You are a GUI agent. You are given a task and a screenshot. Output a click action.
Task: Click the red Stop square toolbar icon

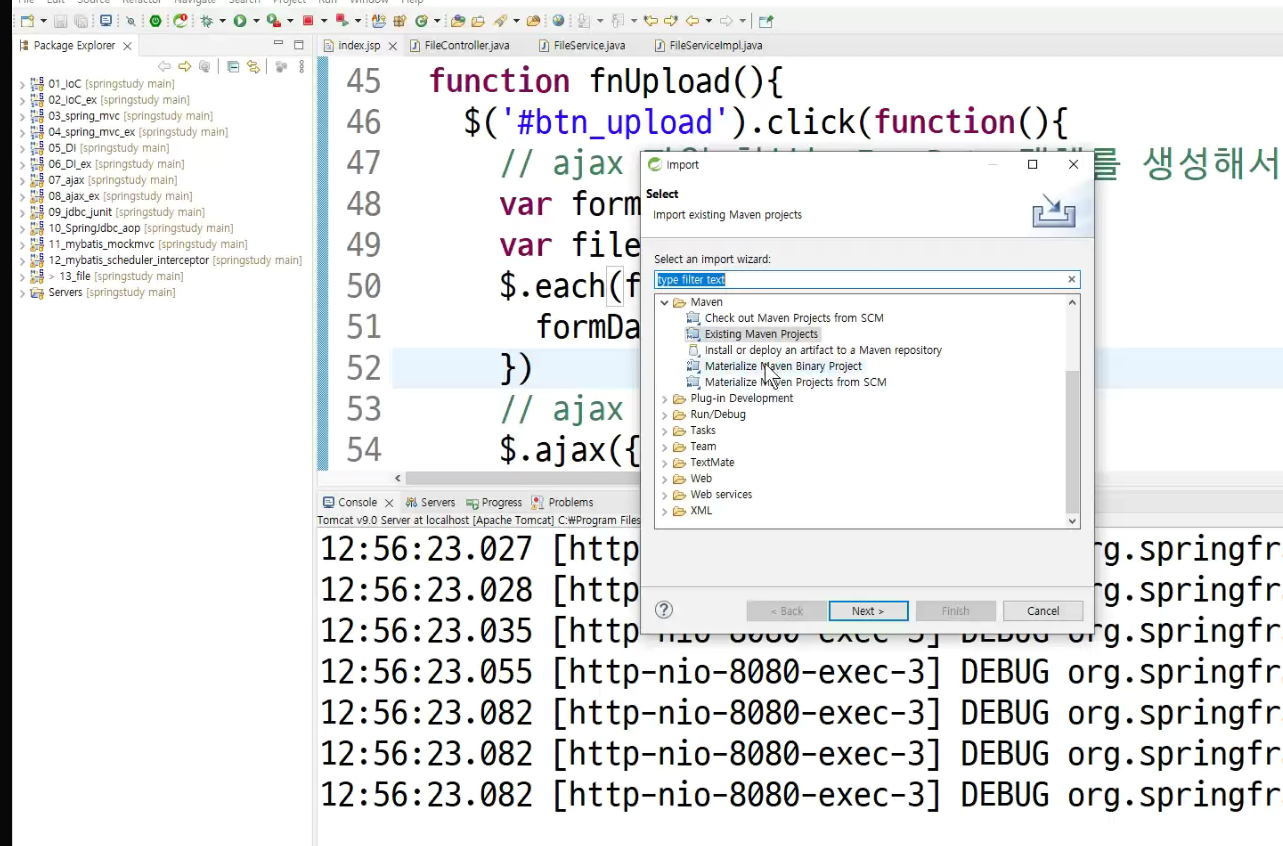pyautogui.click(x=308, y=20)
